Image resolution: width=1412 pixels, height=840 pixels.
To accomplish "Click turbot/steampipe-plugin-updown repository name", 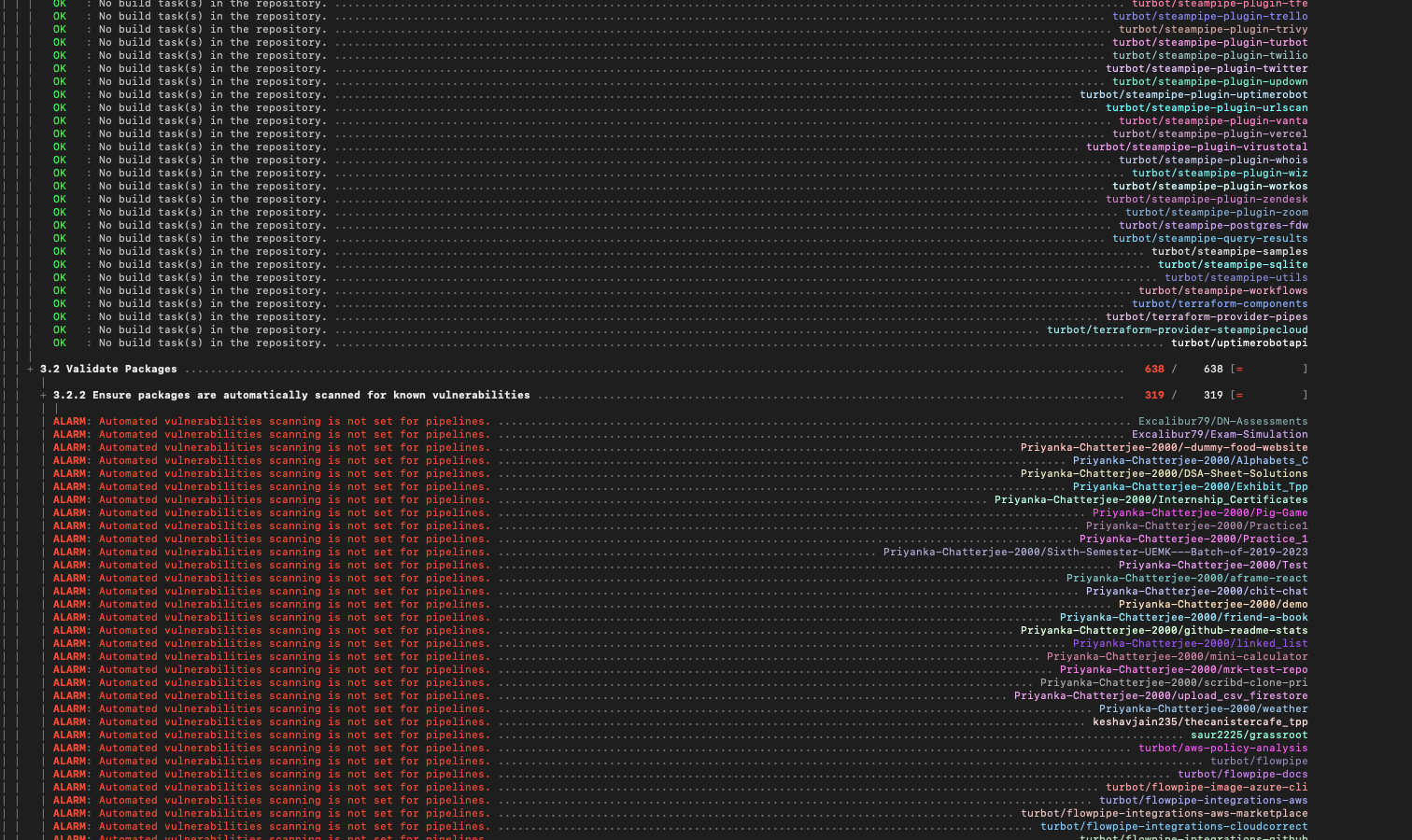I will (x=1210, y=82).
